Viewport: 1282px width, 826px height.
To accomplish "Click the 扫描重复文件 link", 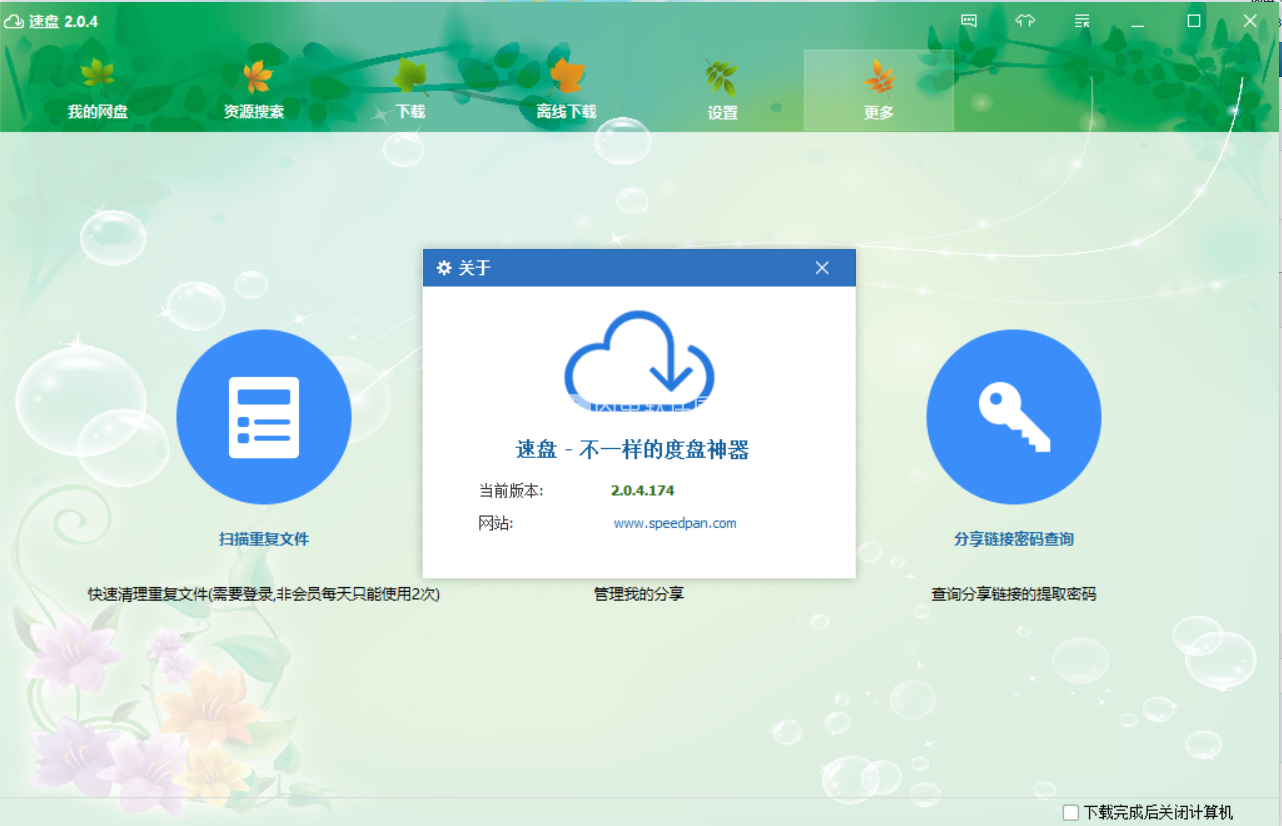I will point(264,539).
